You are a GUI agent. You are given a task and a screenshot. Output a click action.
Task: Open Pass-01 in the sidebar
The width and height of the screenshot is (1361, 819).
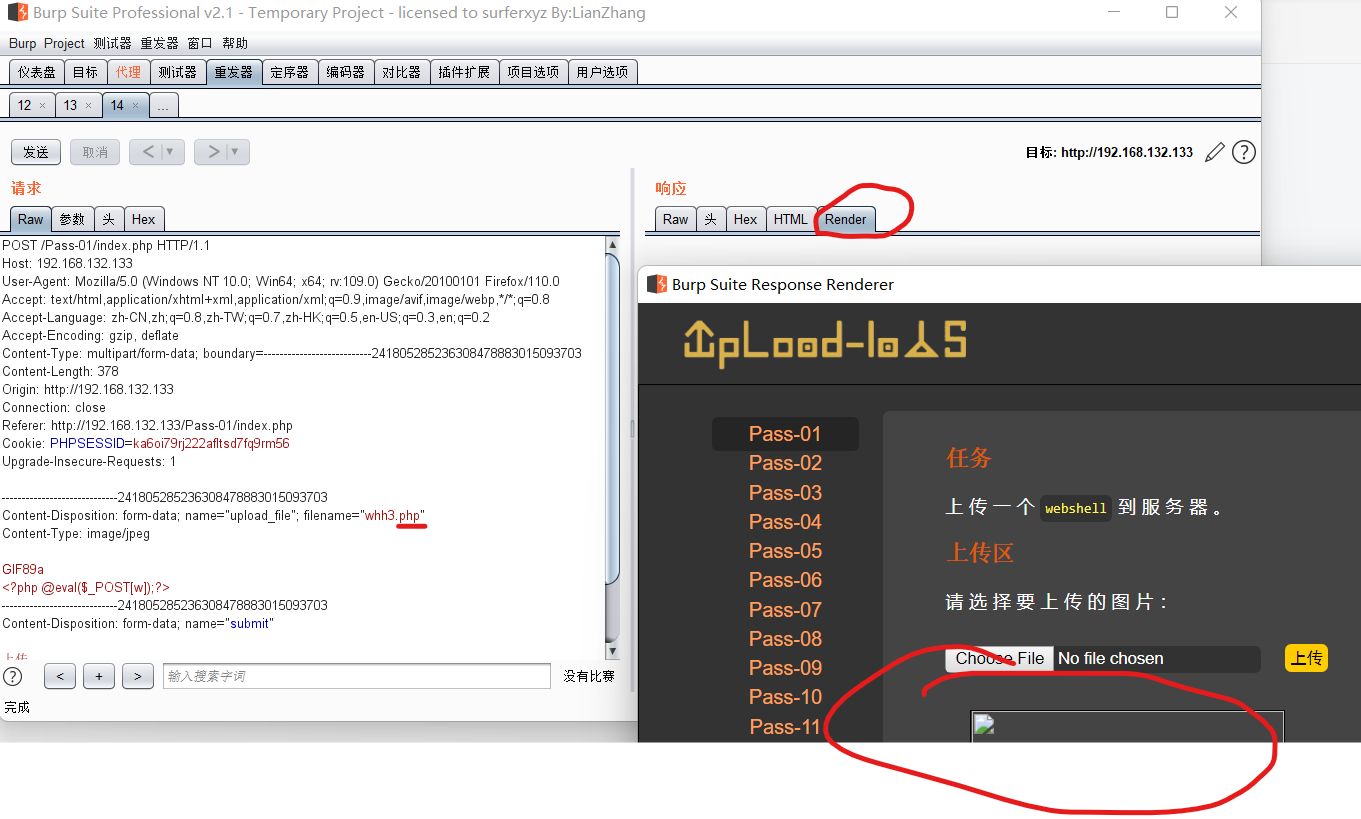[x=785, y=434]
